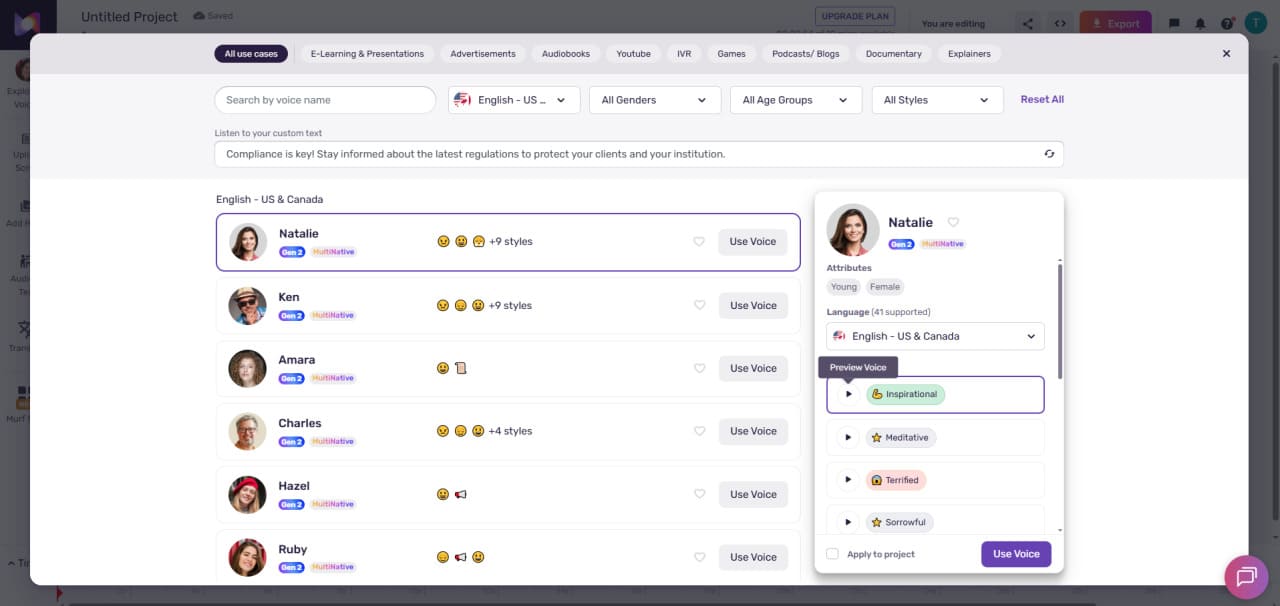Image resolution: width=1280 pixels, height=606 pixels.
Task: Select the All use cases tab
Action: (x=251, y=54)
